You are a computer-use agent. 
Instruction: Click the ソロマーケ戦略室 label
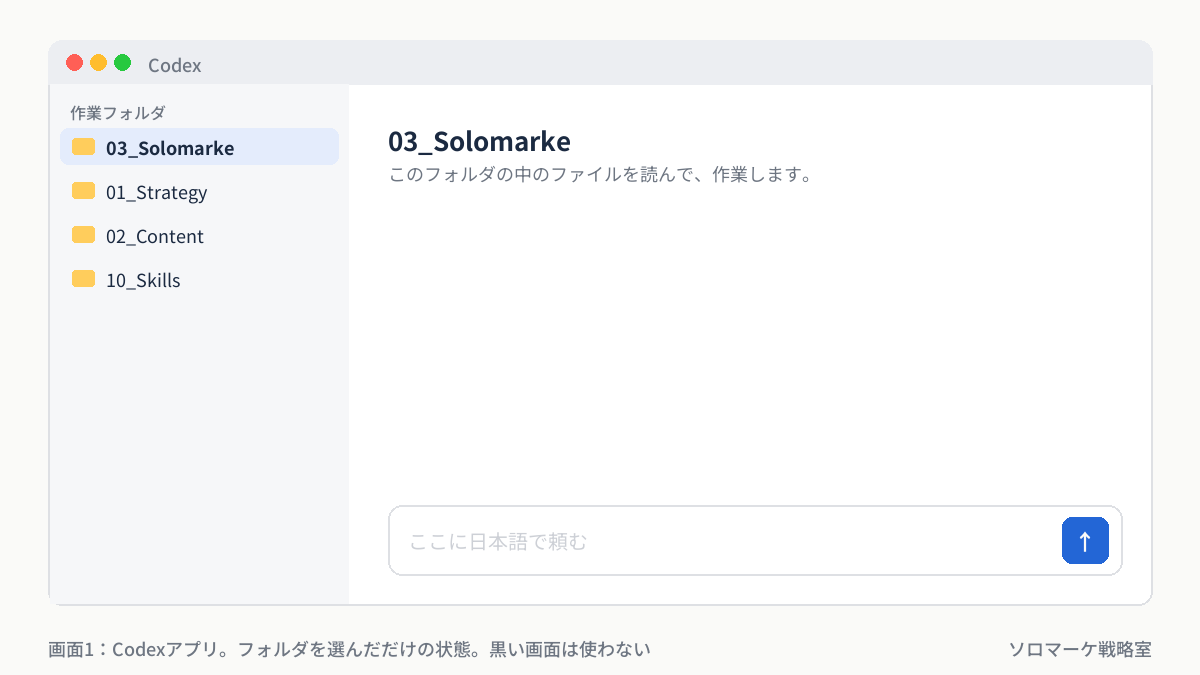click(1080, 649)
